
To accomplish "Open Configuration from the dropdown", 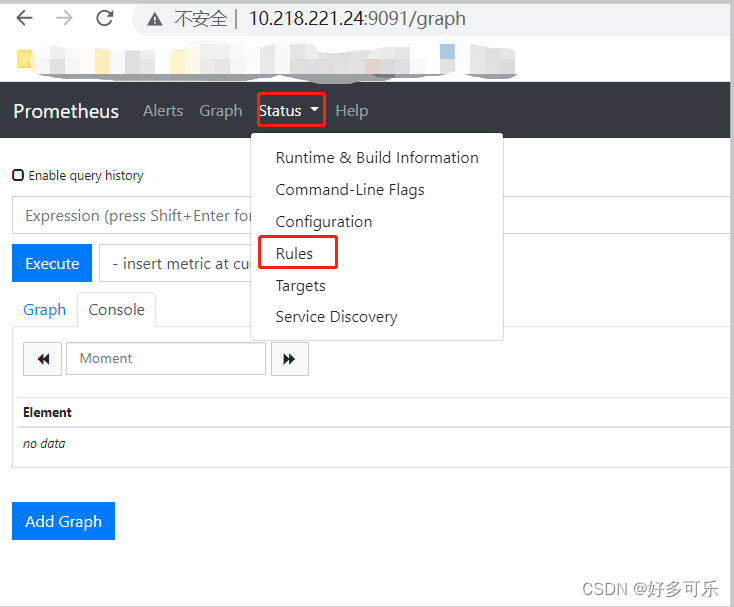I will pos(324,222).
